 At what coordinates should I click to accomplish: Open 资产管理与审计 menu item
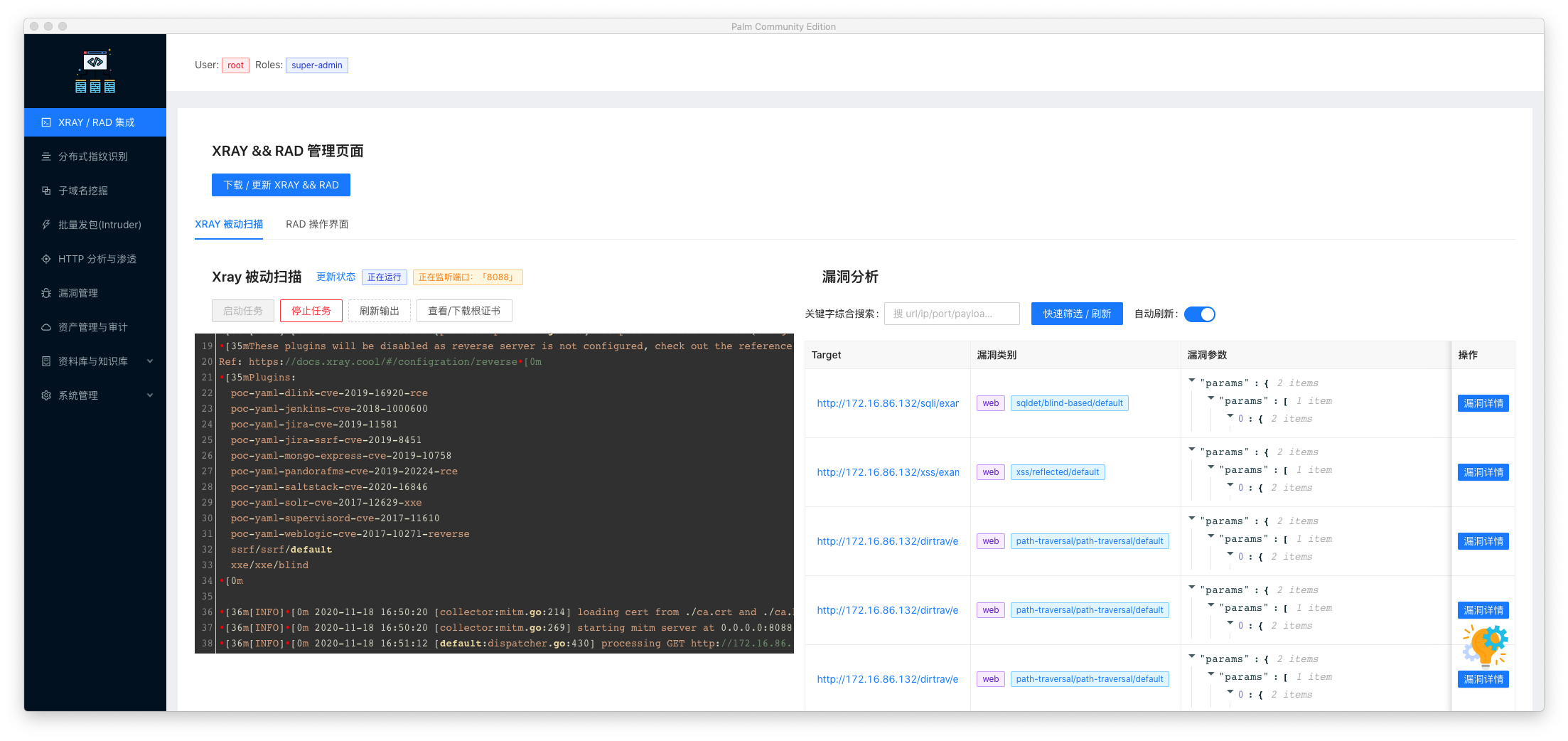[95, 327]
